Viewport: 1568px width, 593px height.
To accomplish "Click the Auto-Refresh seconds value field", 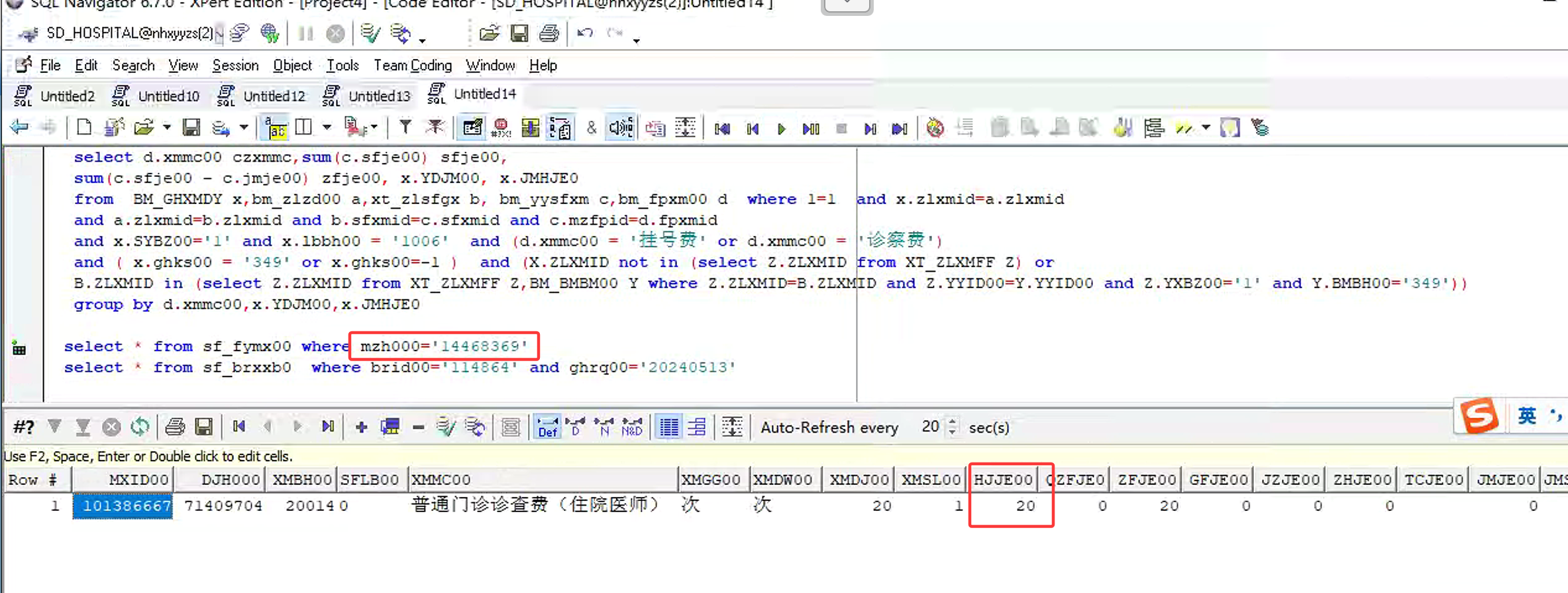I will (x=930, y=427).
